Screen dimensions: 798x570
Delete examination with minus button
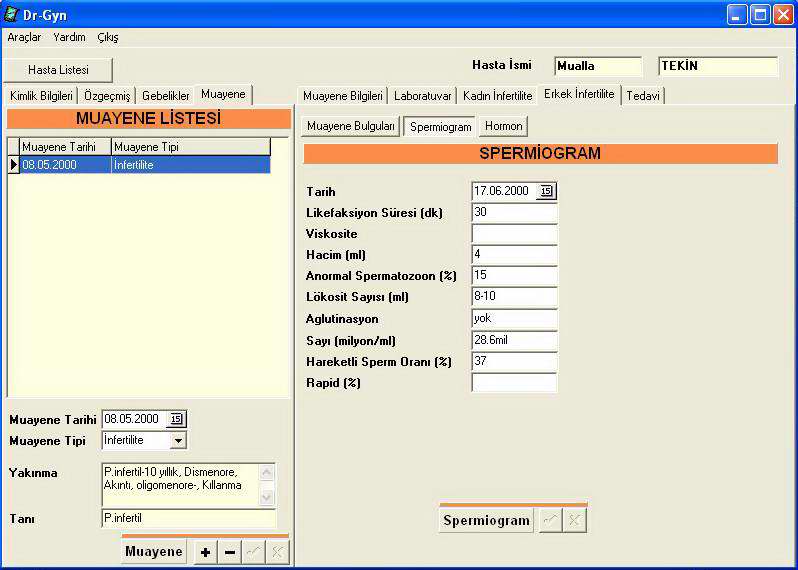click(x=229, y=552)
